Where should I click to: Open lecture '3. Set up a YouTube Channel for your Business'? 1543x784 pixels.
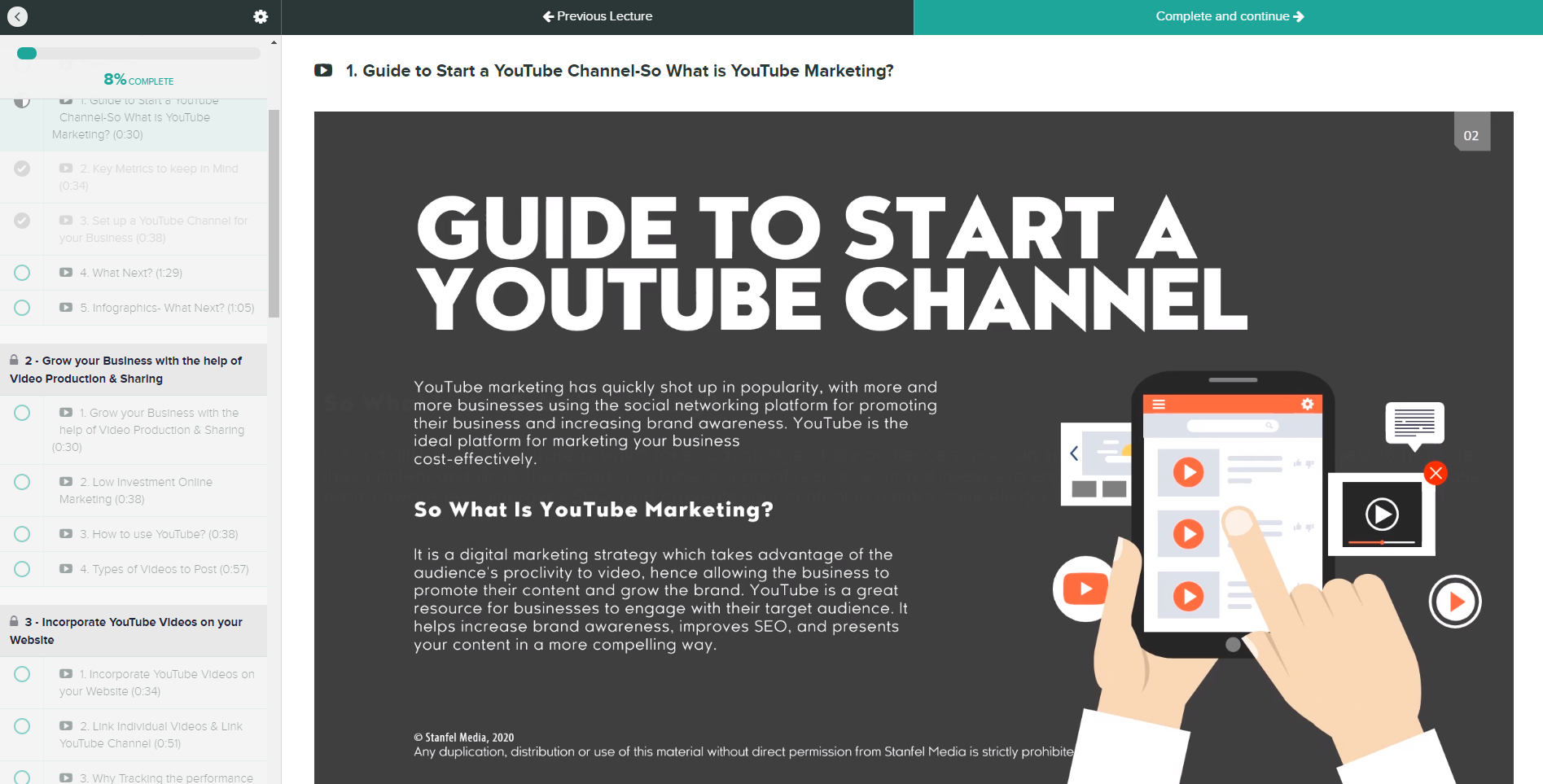(x=153, y=229)
